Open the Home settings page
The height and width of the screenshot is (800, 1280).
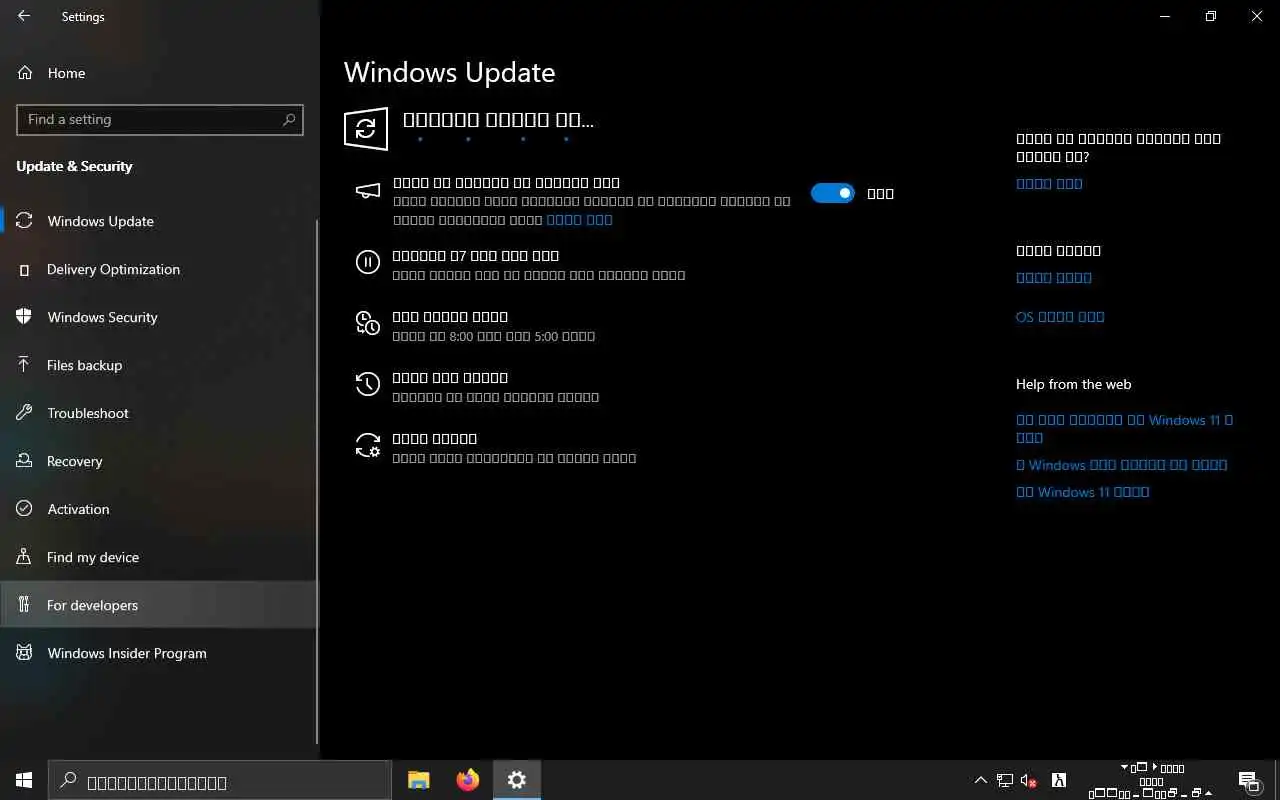pos(160,73)
